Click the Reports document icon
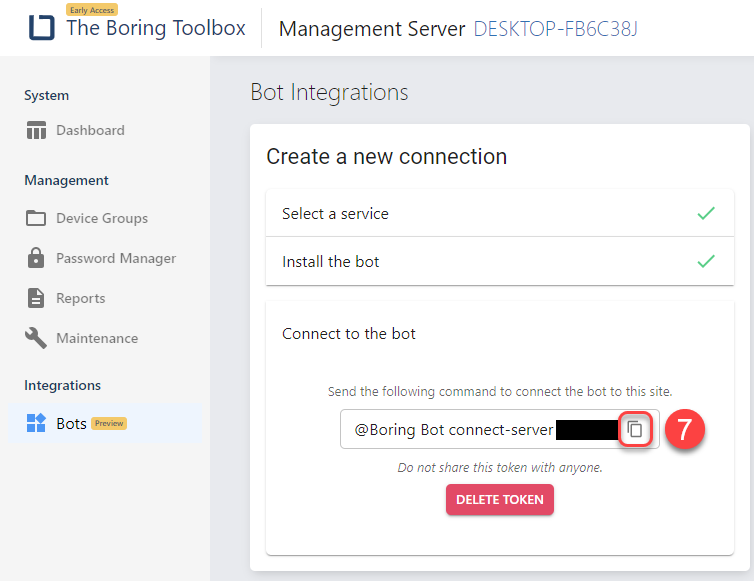Viewport: 754px width, 581px height. pyautogui.click(x=36, y=298)
